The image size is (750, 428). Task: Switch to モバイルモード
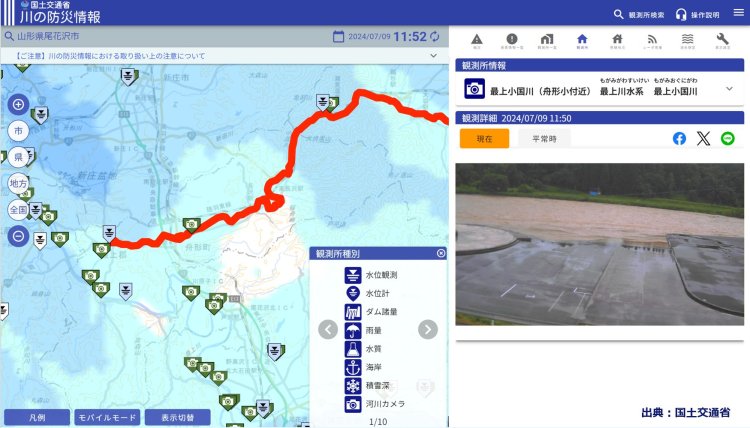[x=107, y=417]
